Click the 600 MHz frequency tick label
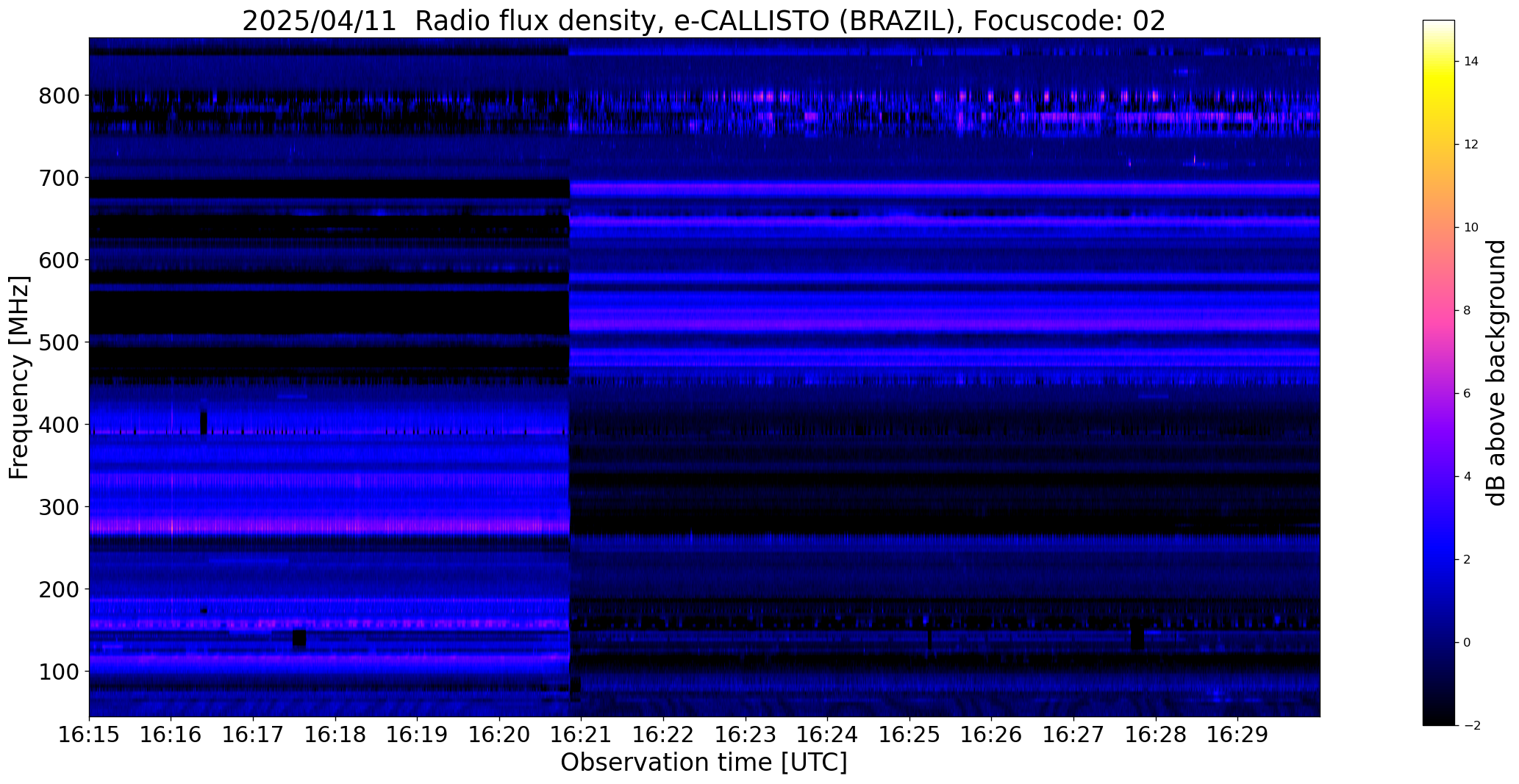Image resolution: width=1519 pixels, height=784 pixels. tap(58, 260)
